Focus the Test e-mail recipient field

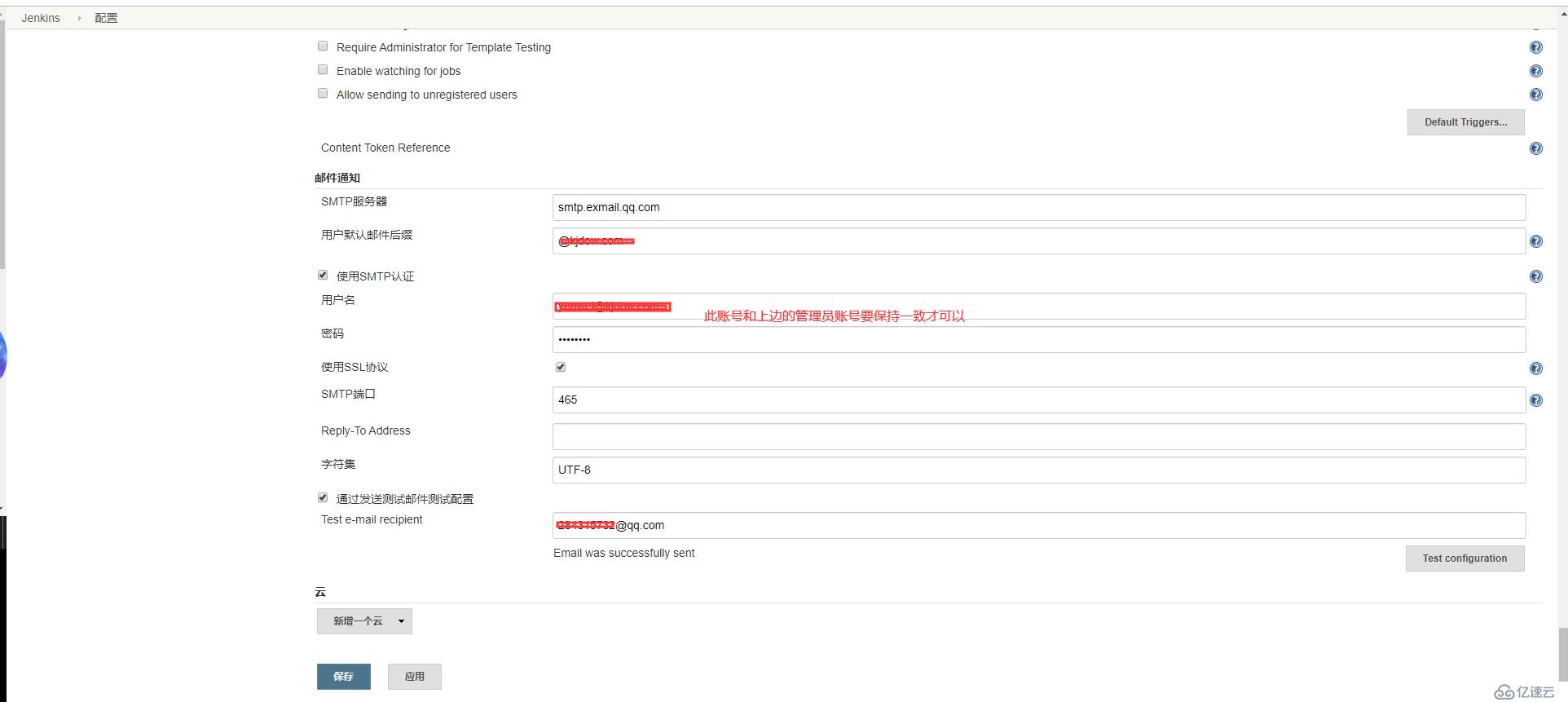pyautogui.click(x=1039, y=525)
